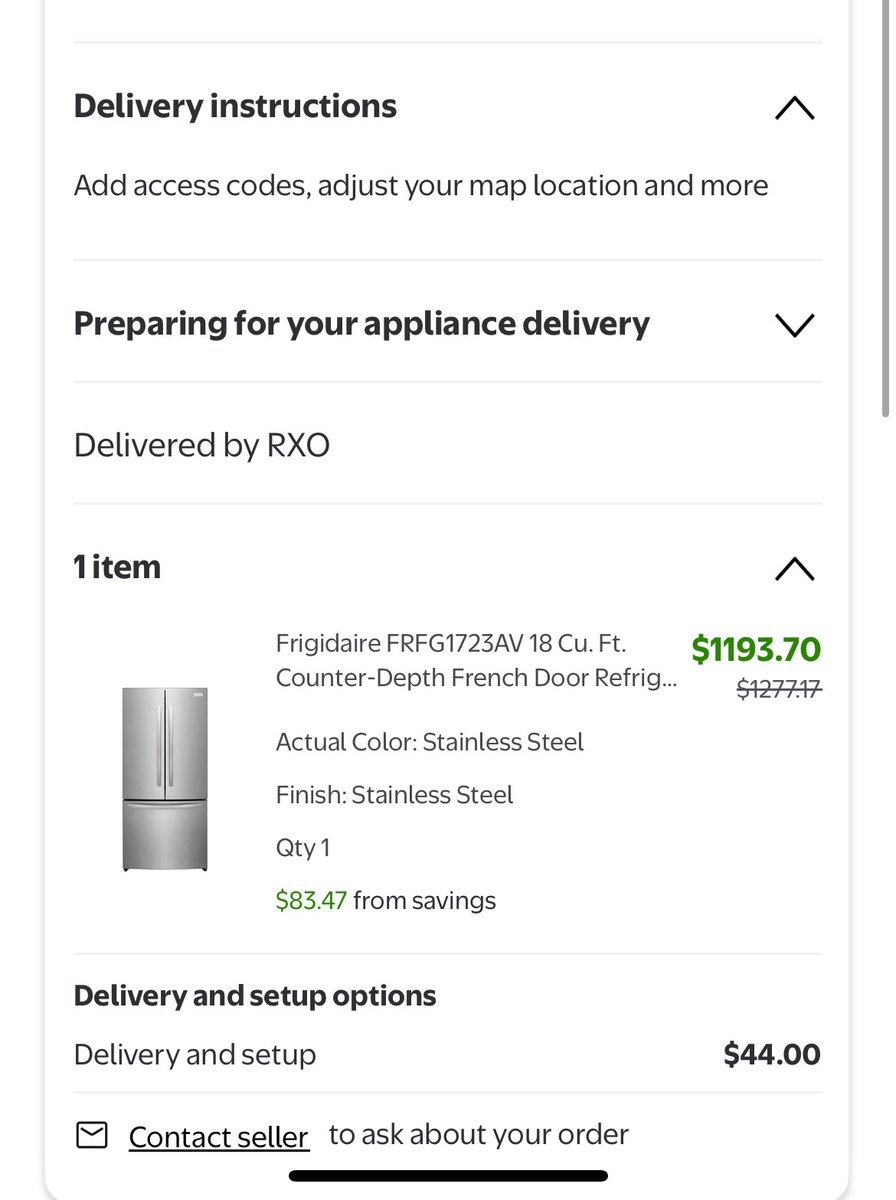Tap the Delivery instructions heading

click(x=235, y=106)
